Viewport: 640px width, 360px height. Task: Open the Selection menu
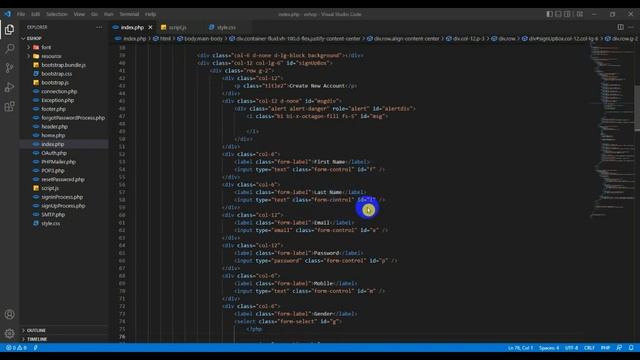click(x=57, y=14)
